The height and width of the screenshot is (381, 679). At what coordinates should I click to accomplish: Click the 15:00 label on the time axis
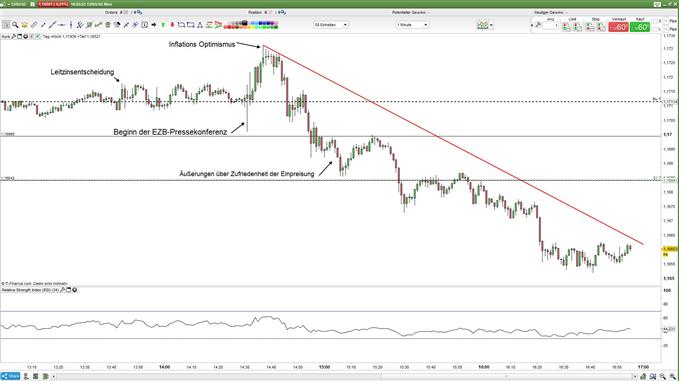pos(324,367)
